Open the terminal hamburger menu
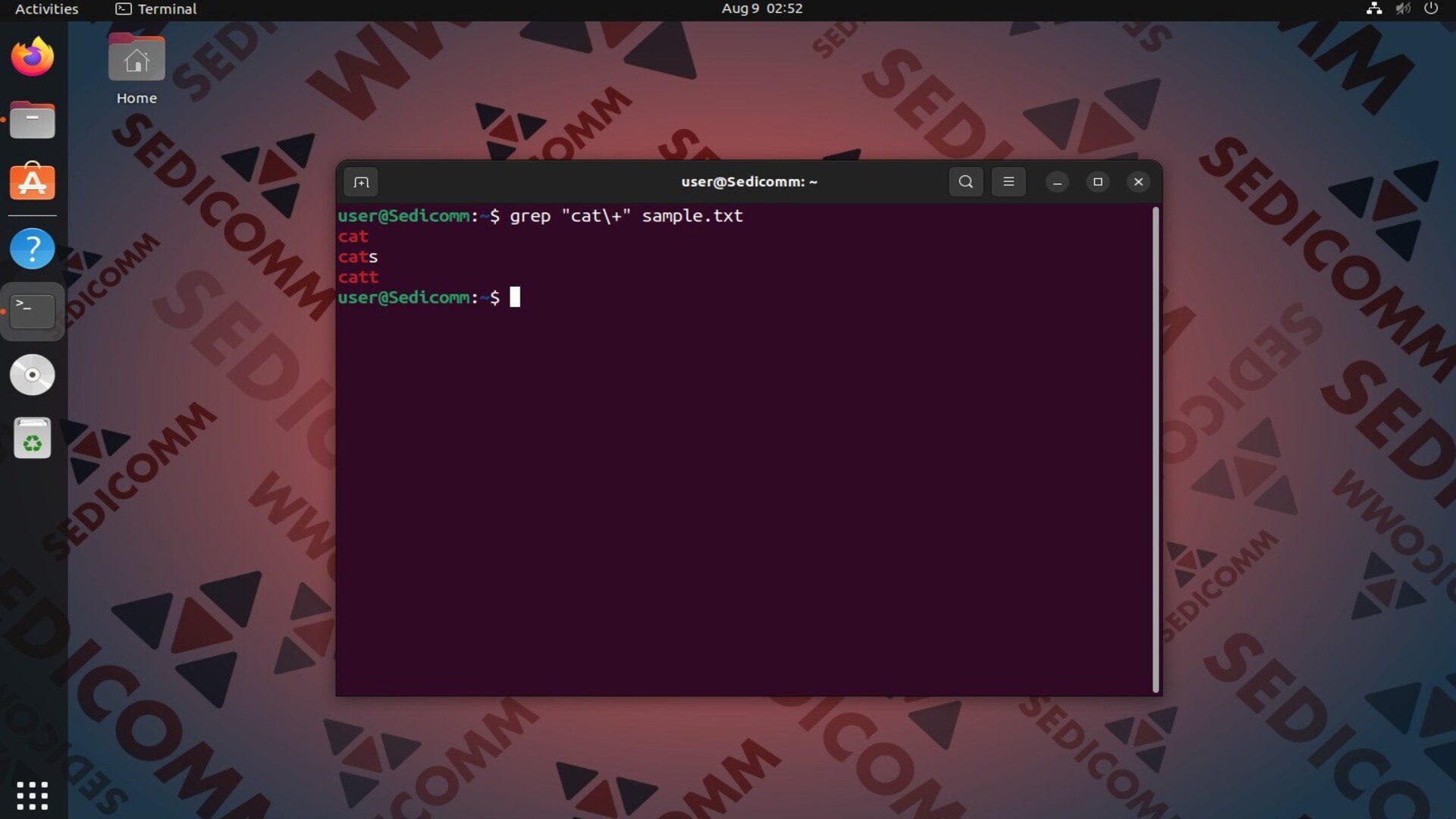The width and height of the screenshot is (1456, 819). [x=1009, y=182]
